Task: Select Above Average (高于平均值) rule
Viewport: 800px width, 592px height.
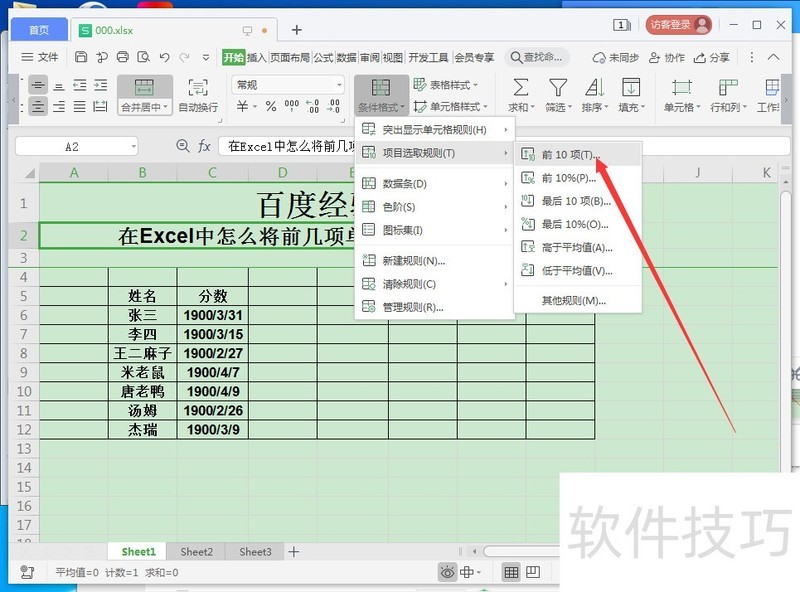Action: click(x=578, y=248)
